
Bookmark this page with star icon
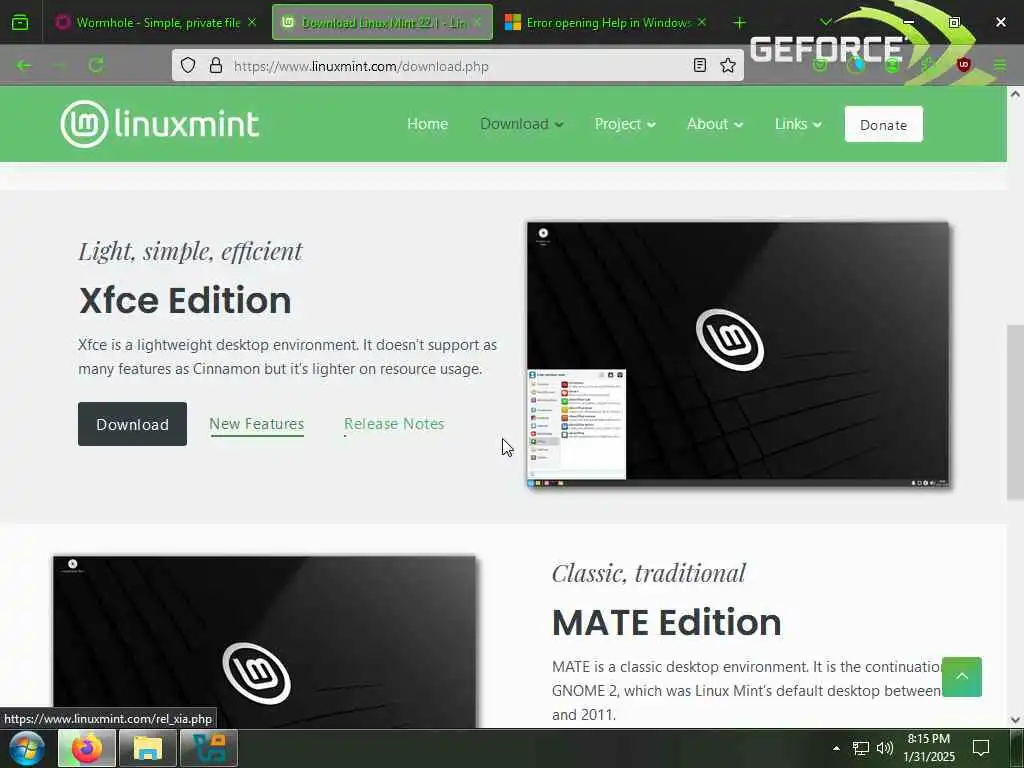(x=728, y=65)
